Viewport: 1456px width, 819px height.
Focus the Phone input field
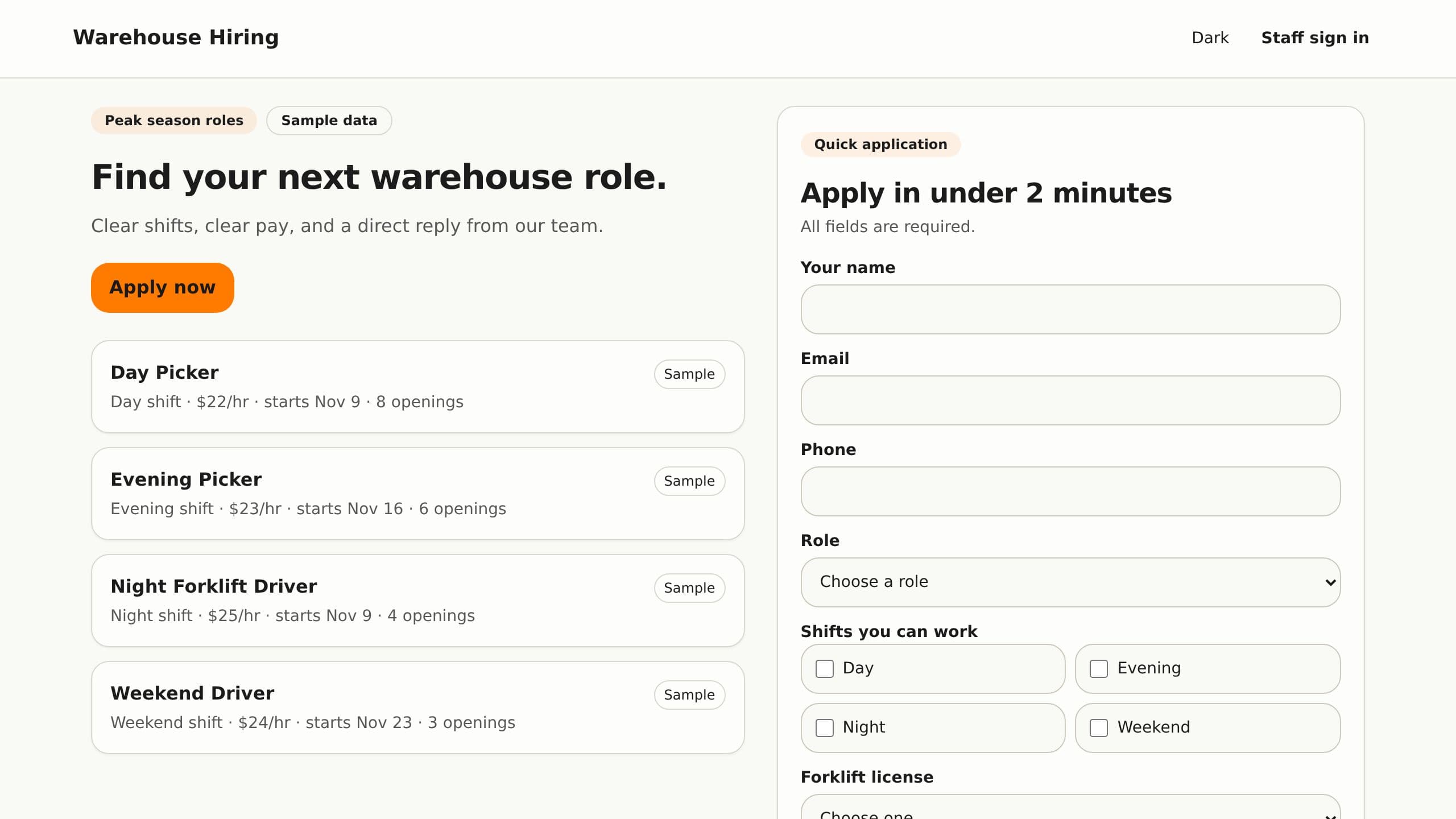1070,491
